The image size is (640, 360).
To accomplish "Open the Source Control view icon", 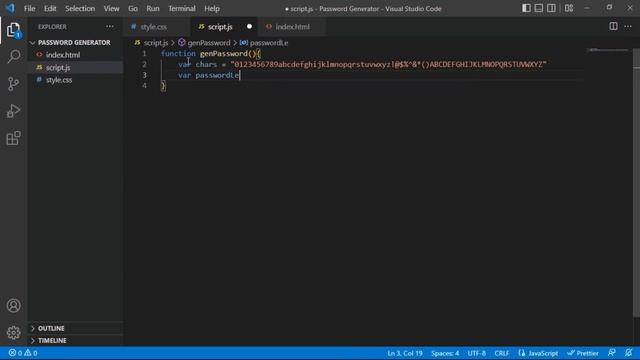I will pyautogui.click(x=13, y=84).
